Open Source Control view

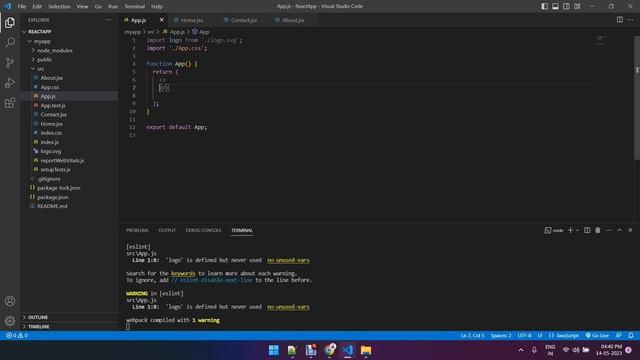[x=10, y=62]
